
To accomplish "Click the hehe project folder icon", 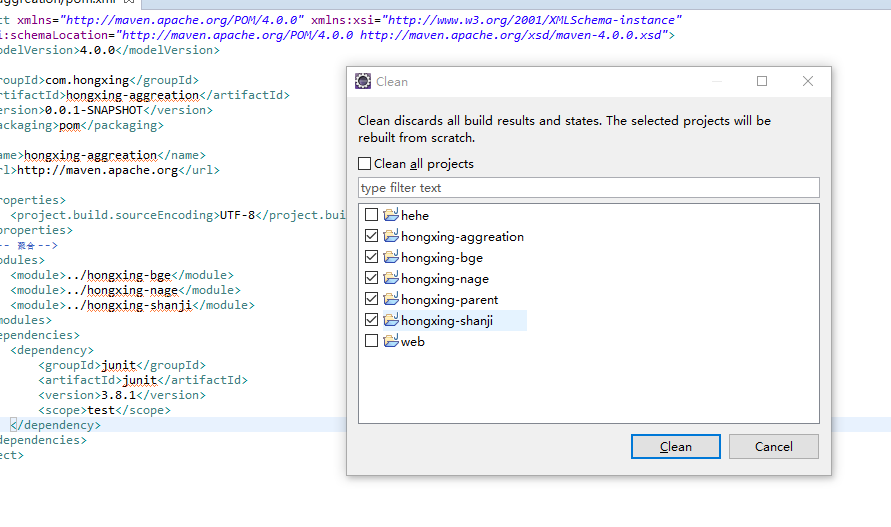I will 391,215.
